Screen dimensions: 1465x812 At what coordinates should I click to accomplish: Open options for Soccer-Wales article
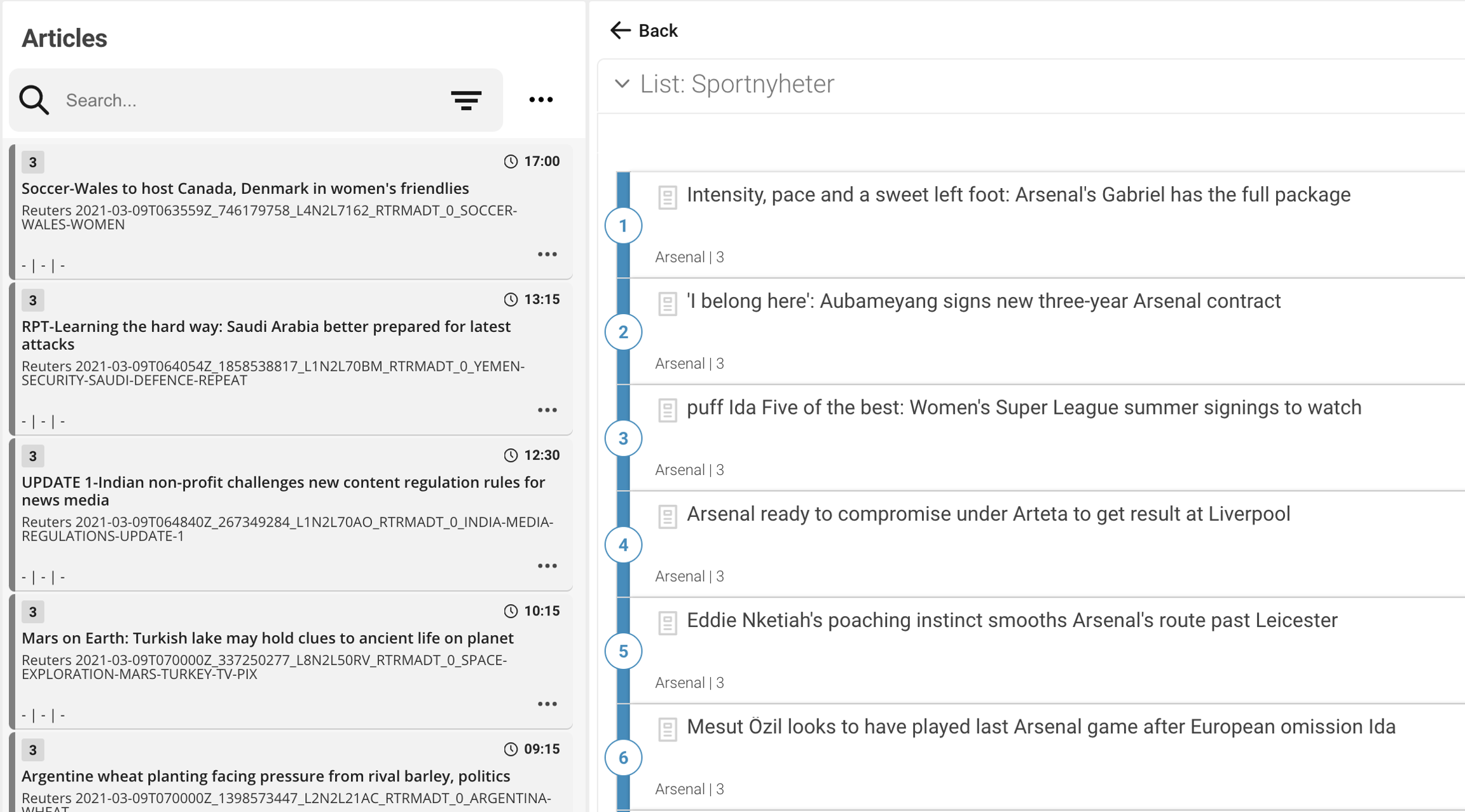547,254
